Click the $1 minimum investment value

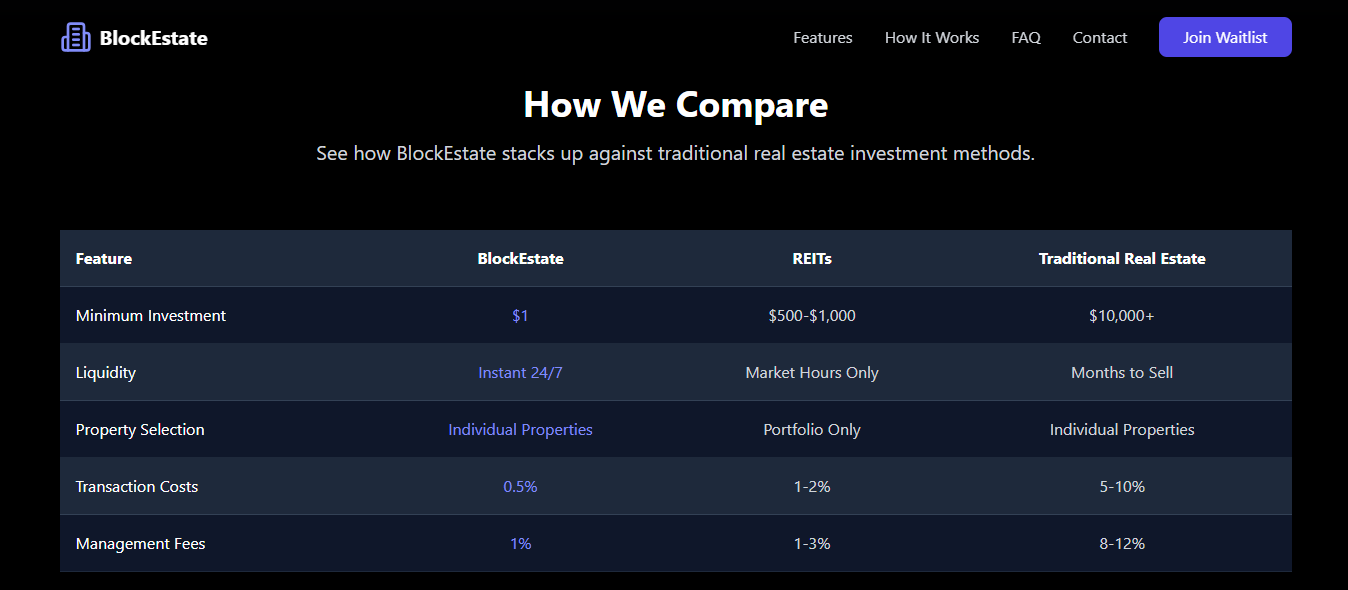[520, 315]
